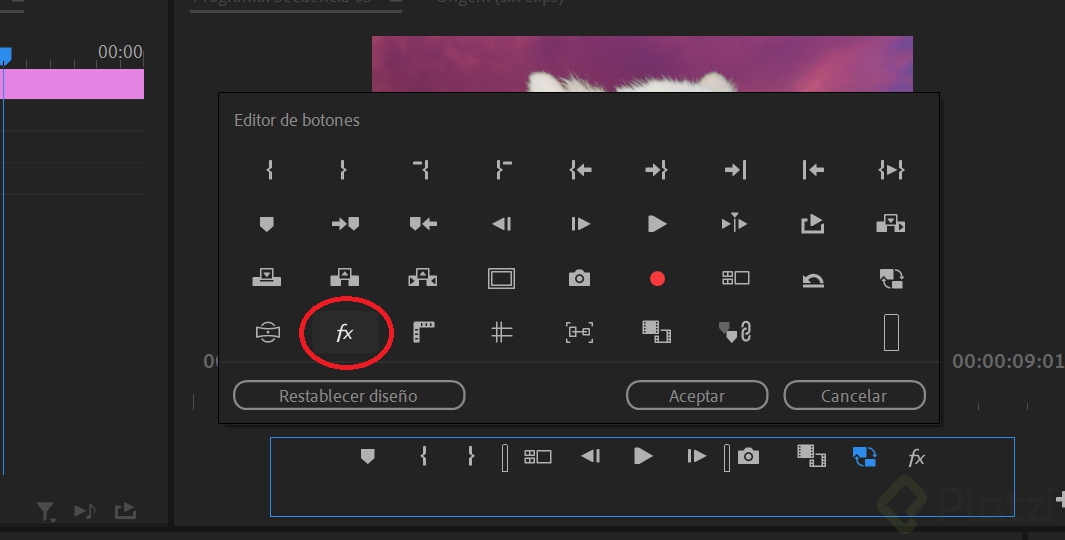Image resolution: width=1065 pixels, height=540 pixels.
Task: Pick the Clear In icon in editor
Action: [421, 170]
